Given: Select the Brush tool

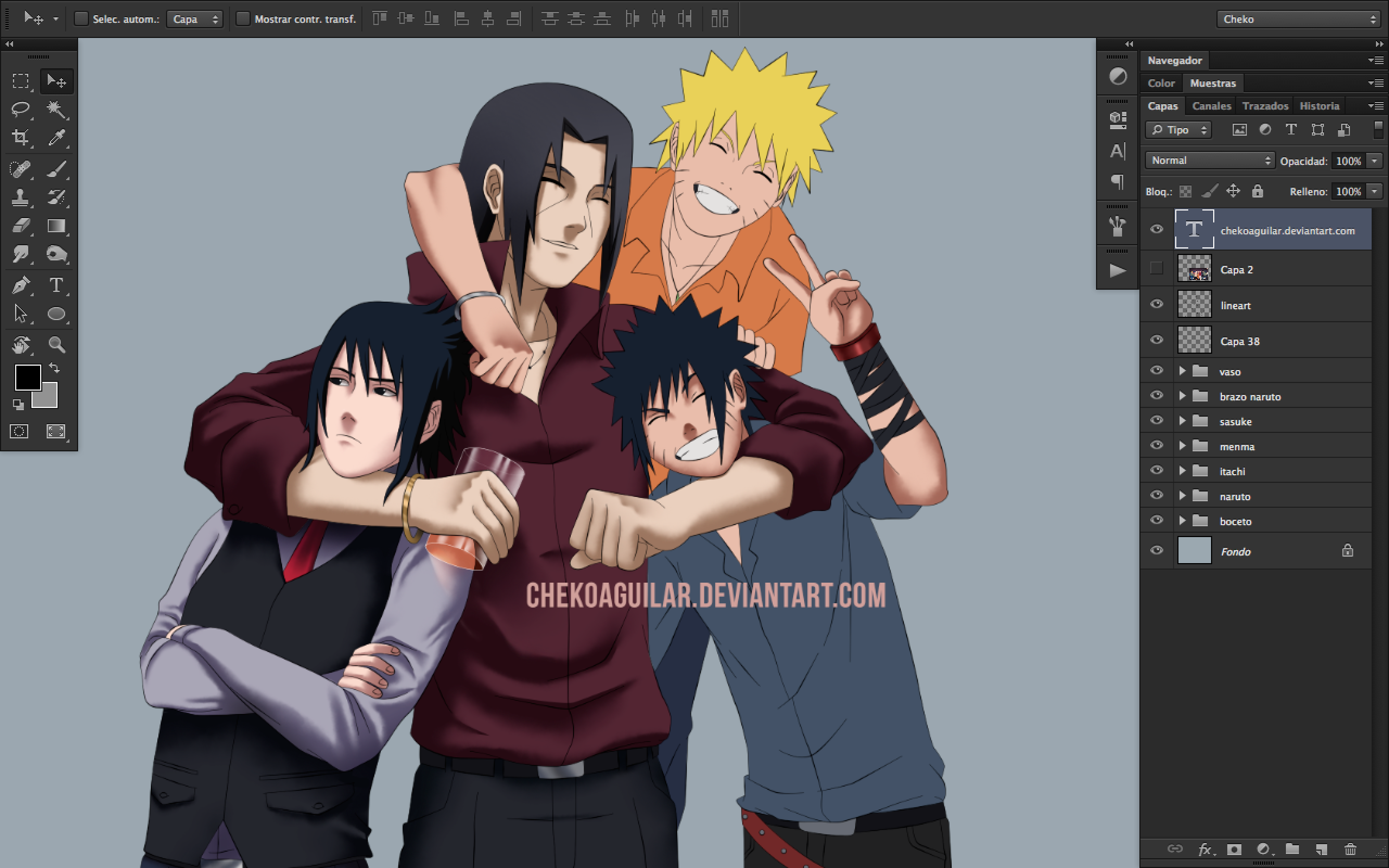Looking at the screenshot, I should [56, 169].
